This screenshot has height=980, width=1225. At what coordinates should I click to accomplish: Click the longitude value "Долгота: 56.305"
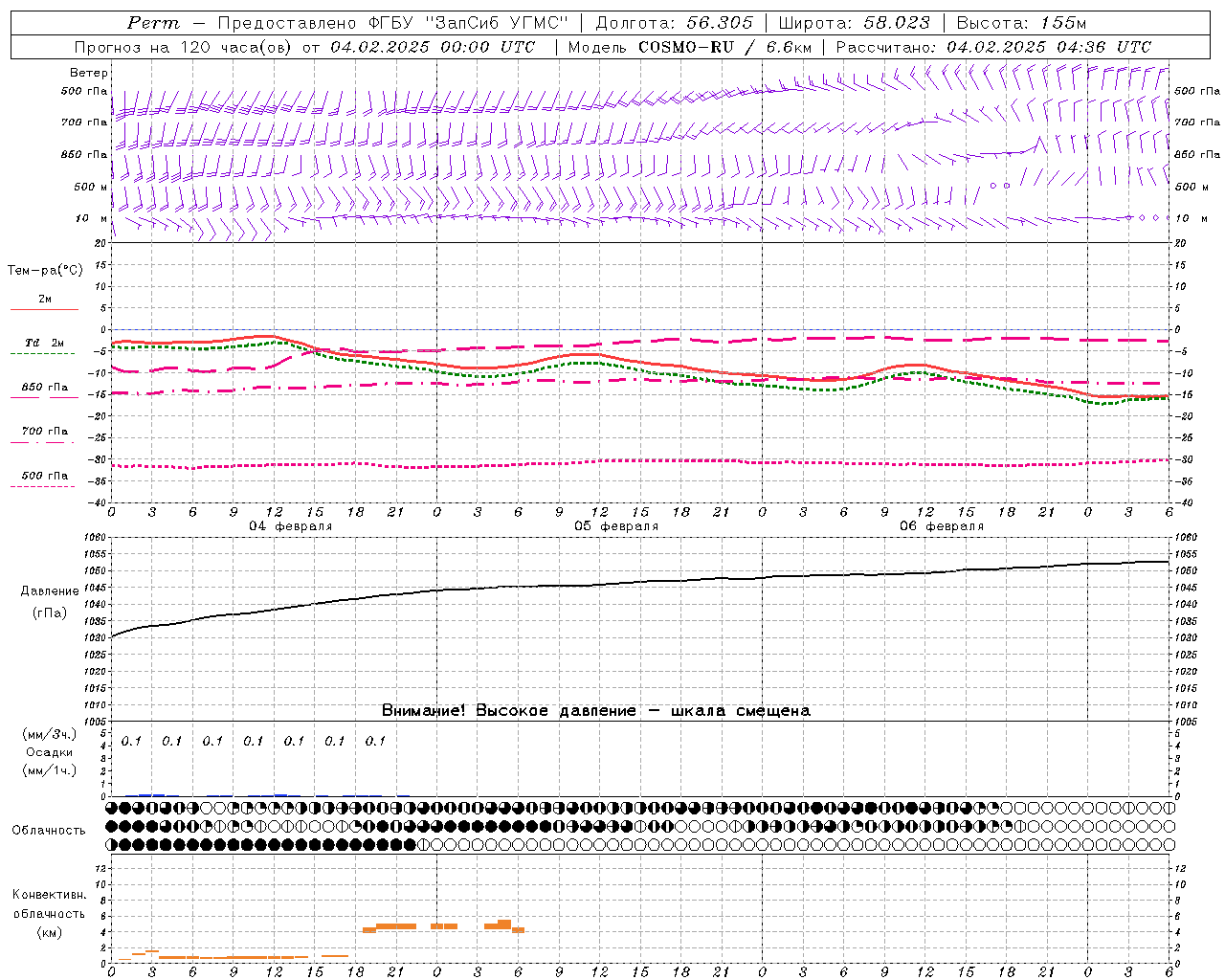(x=675, y=23)
